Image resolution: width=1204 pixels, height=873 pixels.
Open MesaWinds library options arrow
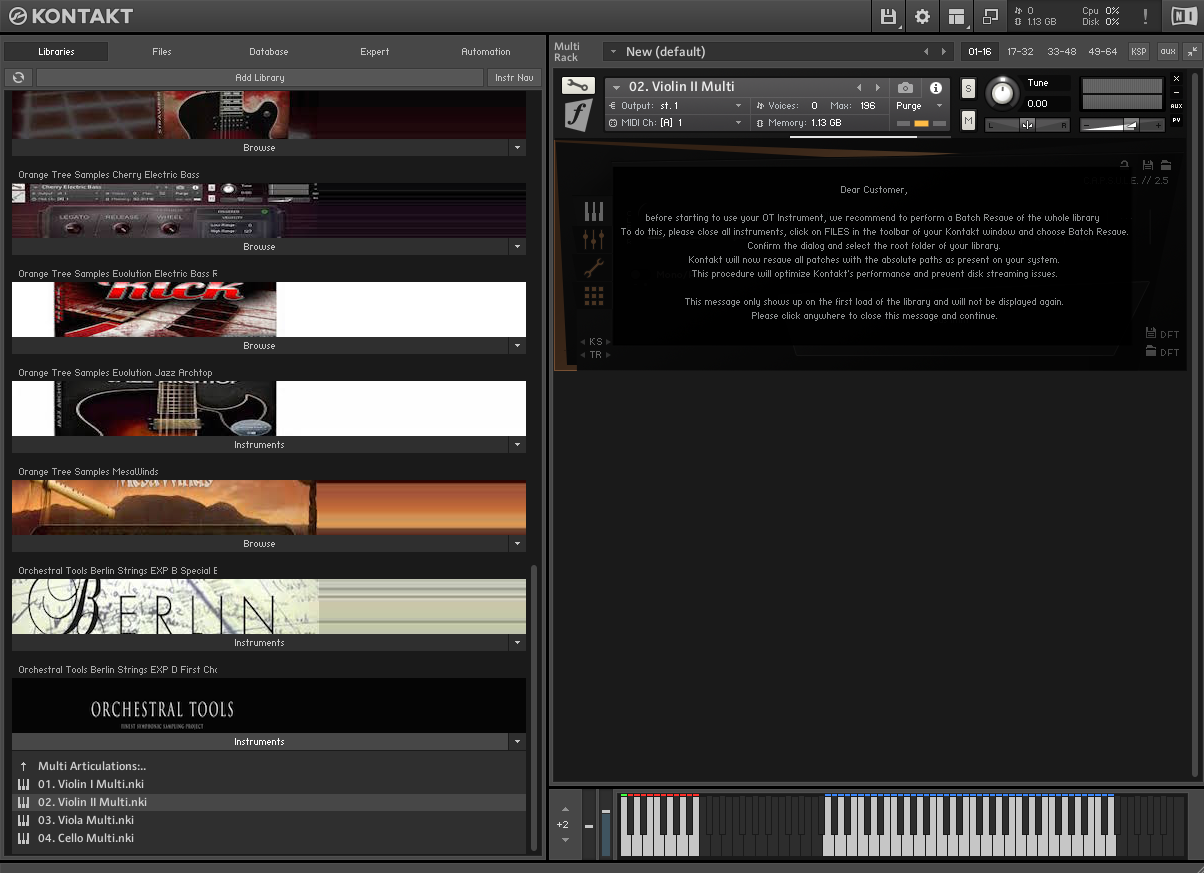coord(517,543)
